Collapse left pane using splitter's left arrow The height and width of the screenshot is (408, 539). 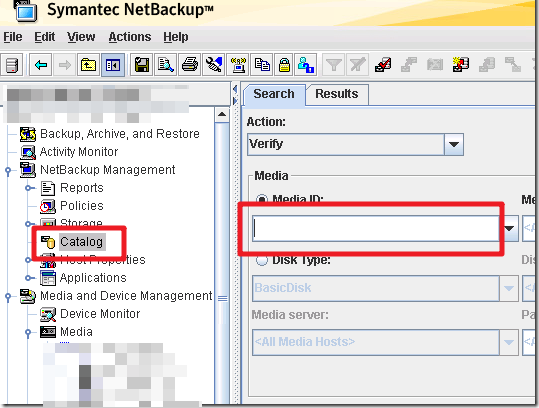click(x=235, y=89)
